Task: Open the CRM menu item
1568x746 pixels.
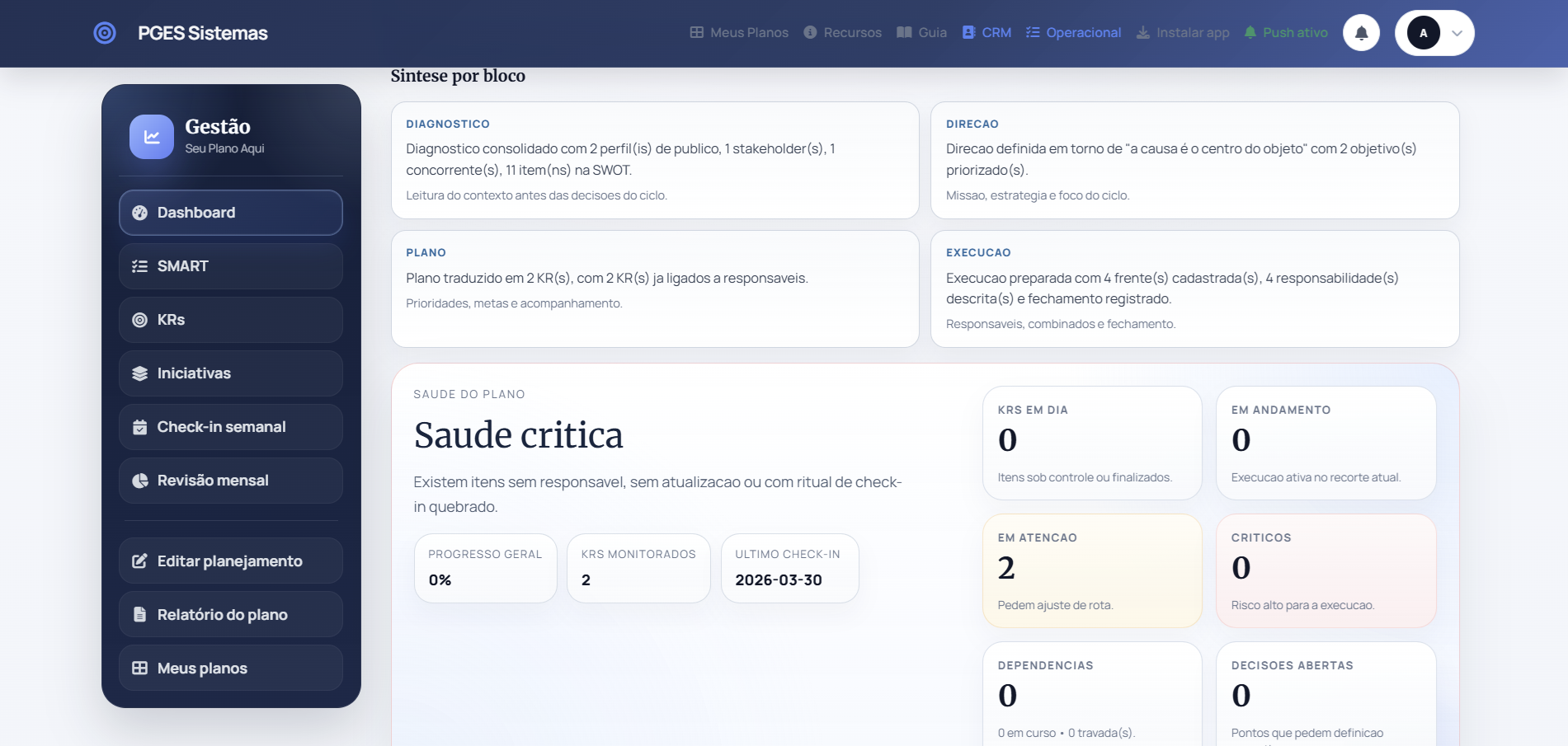Action: point(986,32)
